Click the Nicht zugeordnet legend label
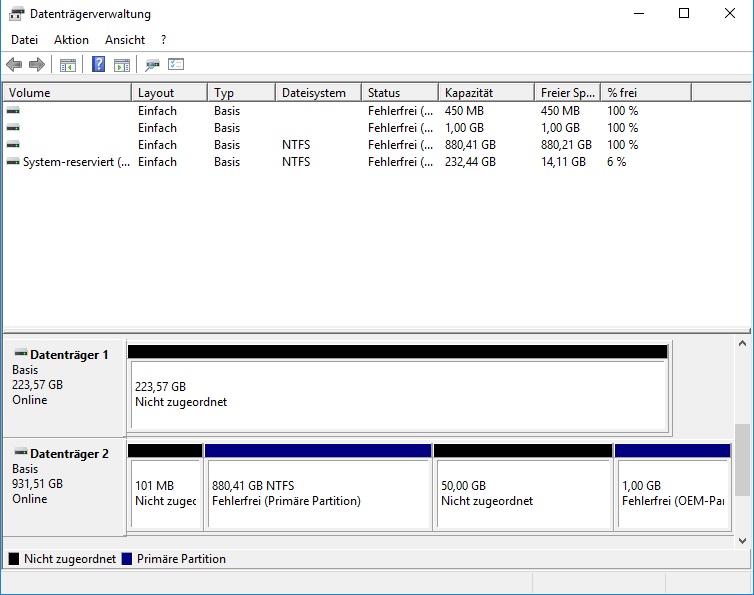The height and width of the screenshot is (595, 754). [x=70, y=559]
